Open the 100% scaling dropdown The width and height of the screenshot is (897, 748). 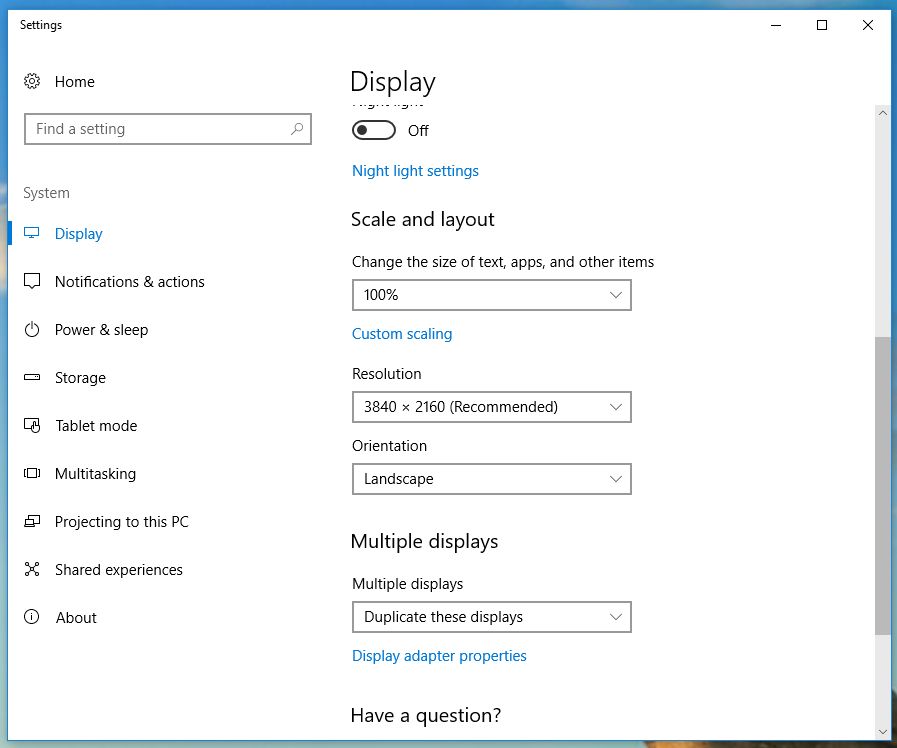point(491,295)
